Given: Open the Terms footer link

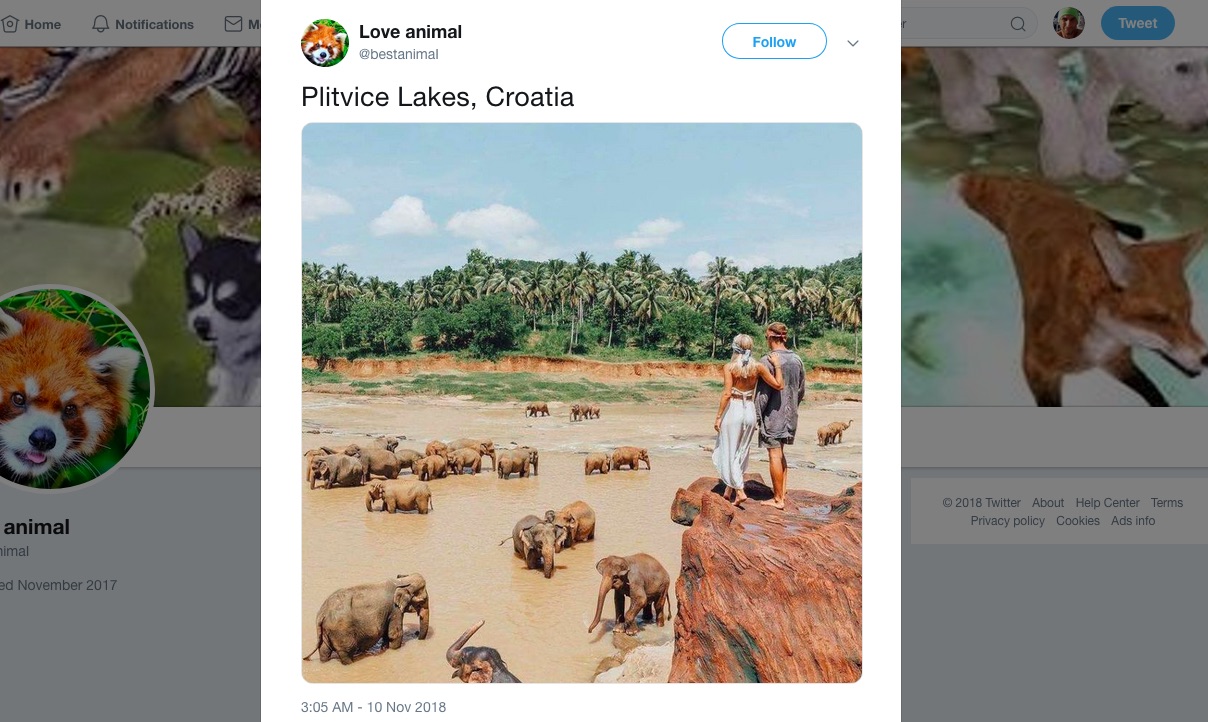Looking at the screenshot, I should coord(1166,503).
